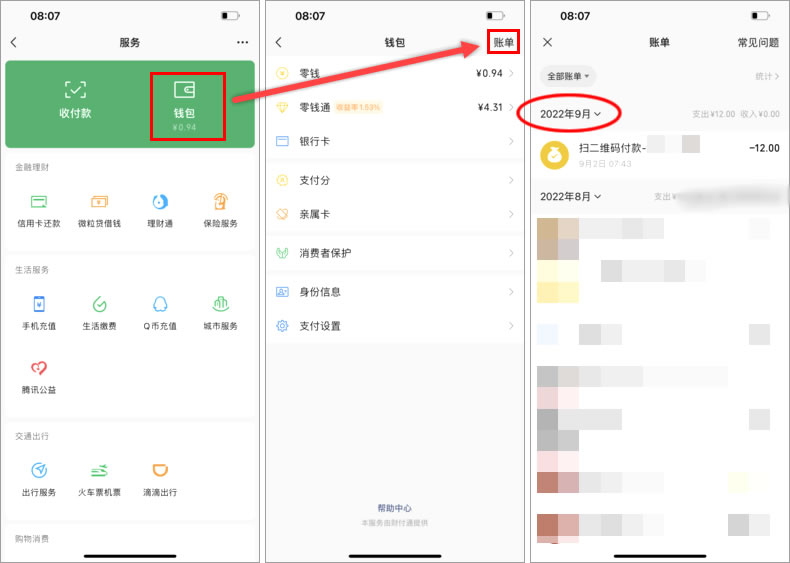The width and height of the screenshot is (790, 563).
Task: Open the 全部账单 filter dropdown
Action: click(x=568, y=76)
